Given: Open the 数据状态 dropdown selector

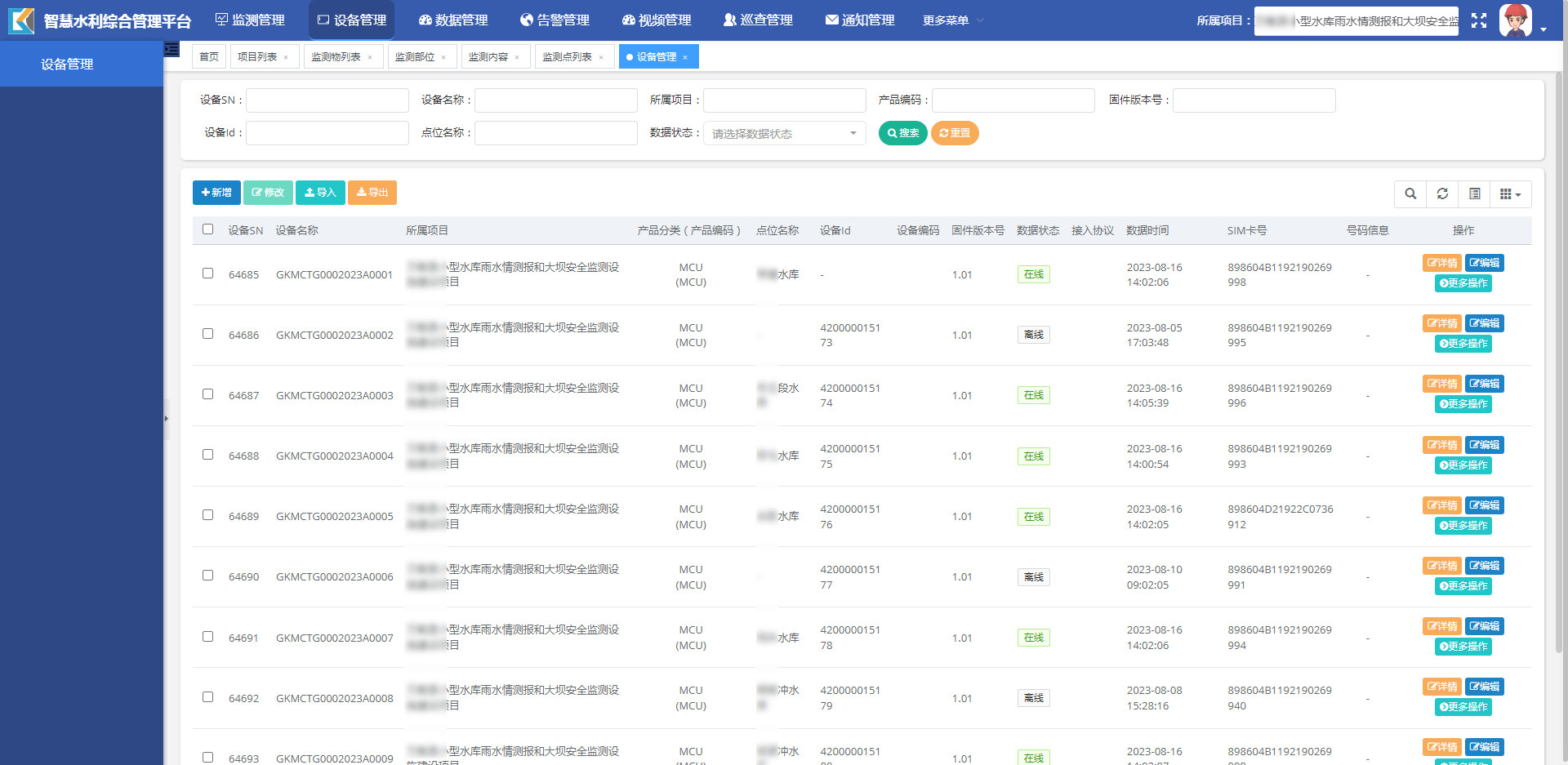Looking at the screenshot, I should click(784, 133).
